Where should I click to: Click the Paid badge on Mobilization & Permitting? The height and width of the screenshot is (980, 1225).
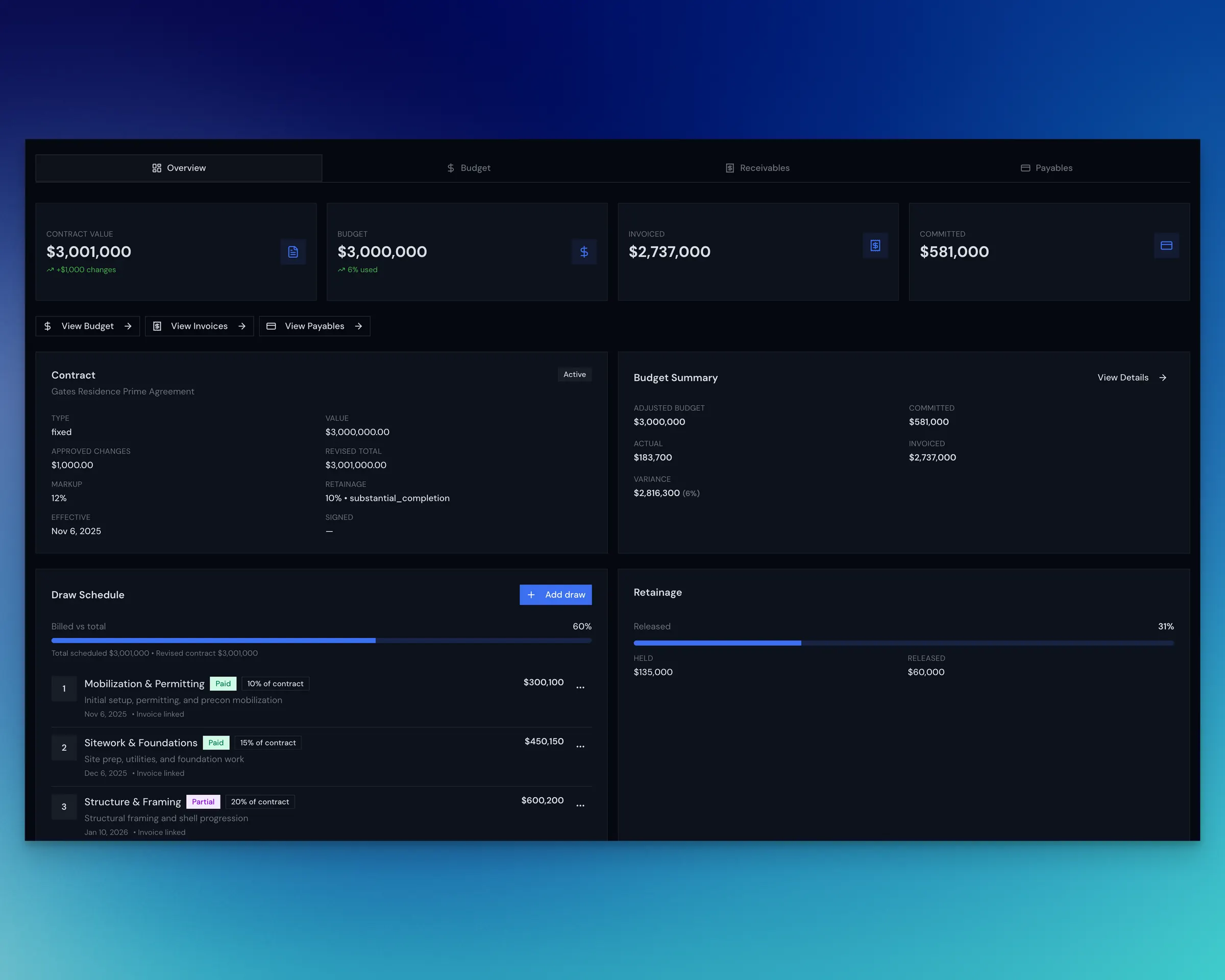click(223, 683)
